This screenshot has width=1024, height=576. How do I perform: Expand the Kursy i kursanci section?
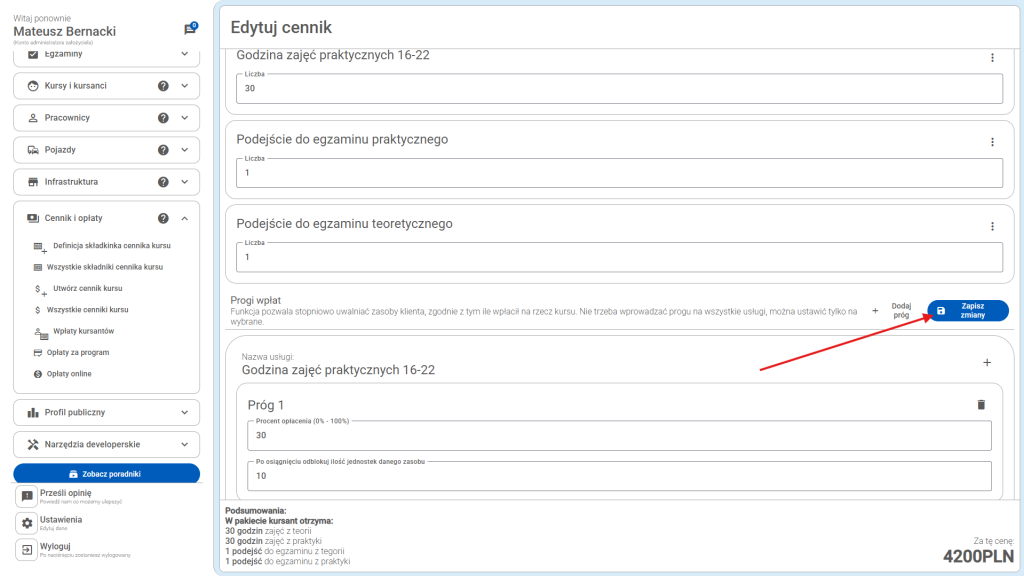click(x=185, y=86)
